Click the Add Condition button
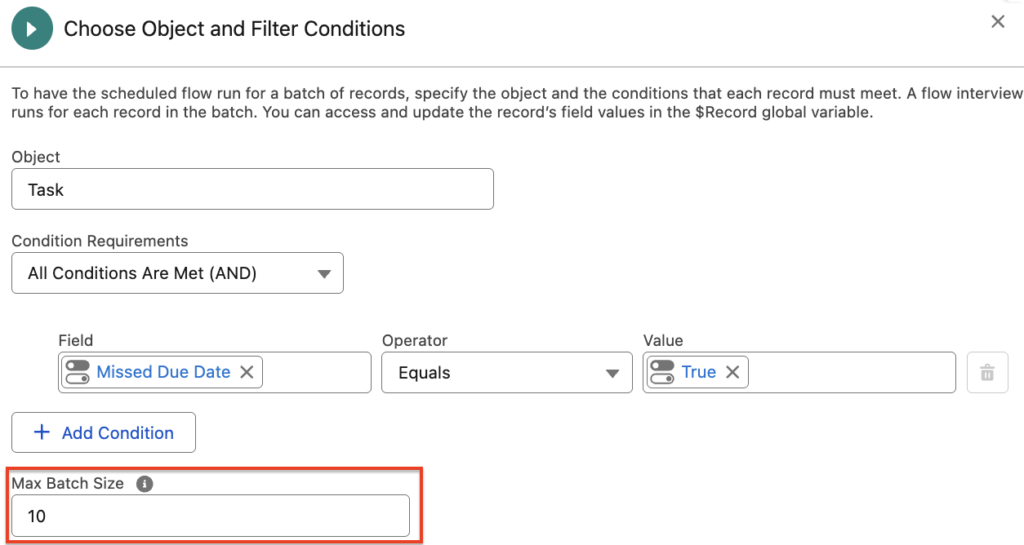Image resolution: width=1024 pixels, height=545 pixels. [x=103, y=433]
